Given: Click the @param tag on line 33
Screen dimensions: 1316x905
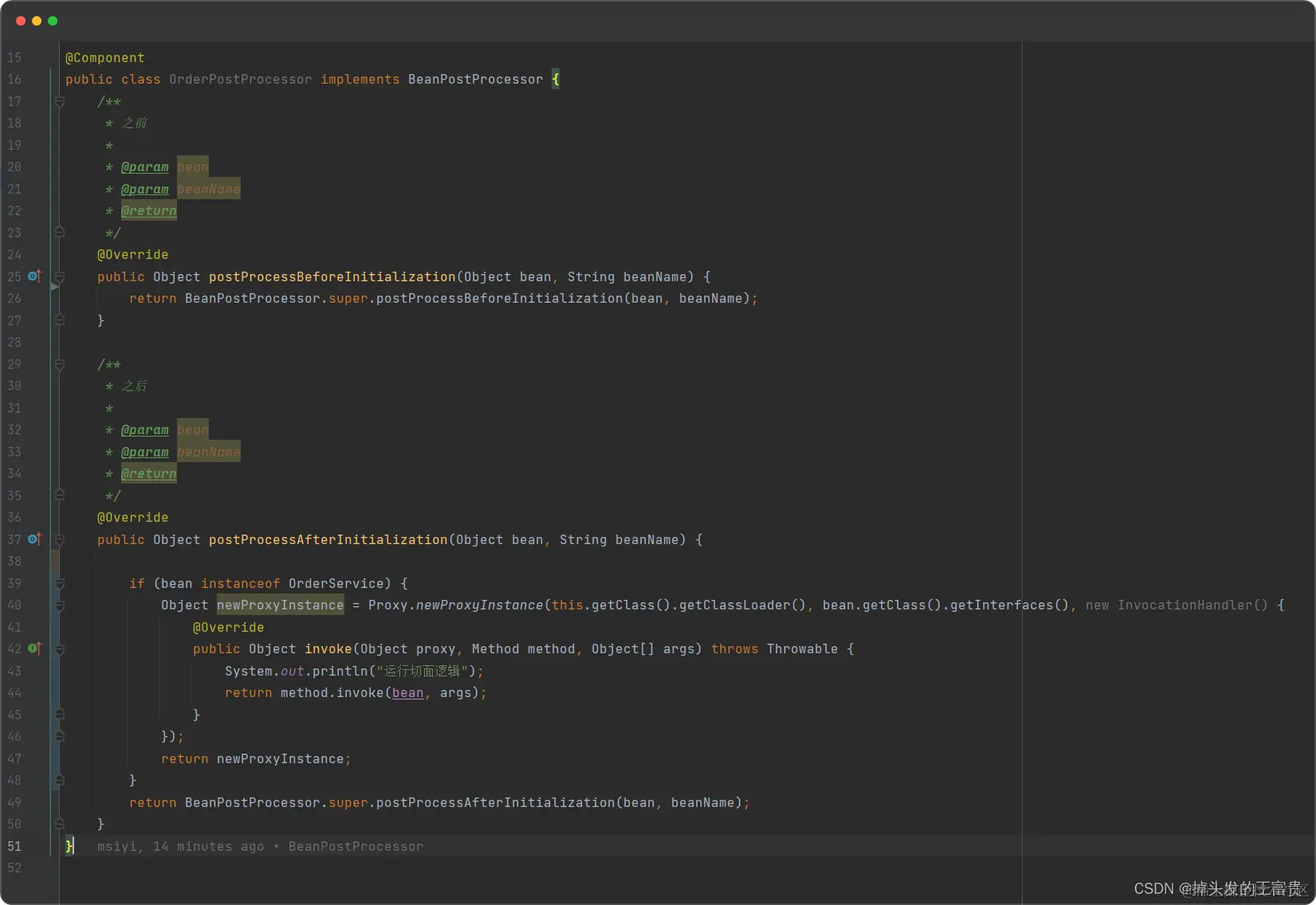Looking at the screenshot, I should tap(145, 452).
